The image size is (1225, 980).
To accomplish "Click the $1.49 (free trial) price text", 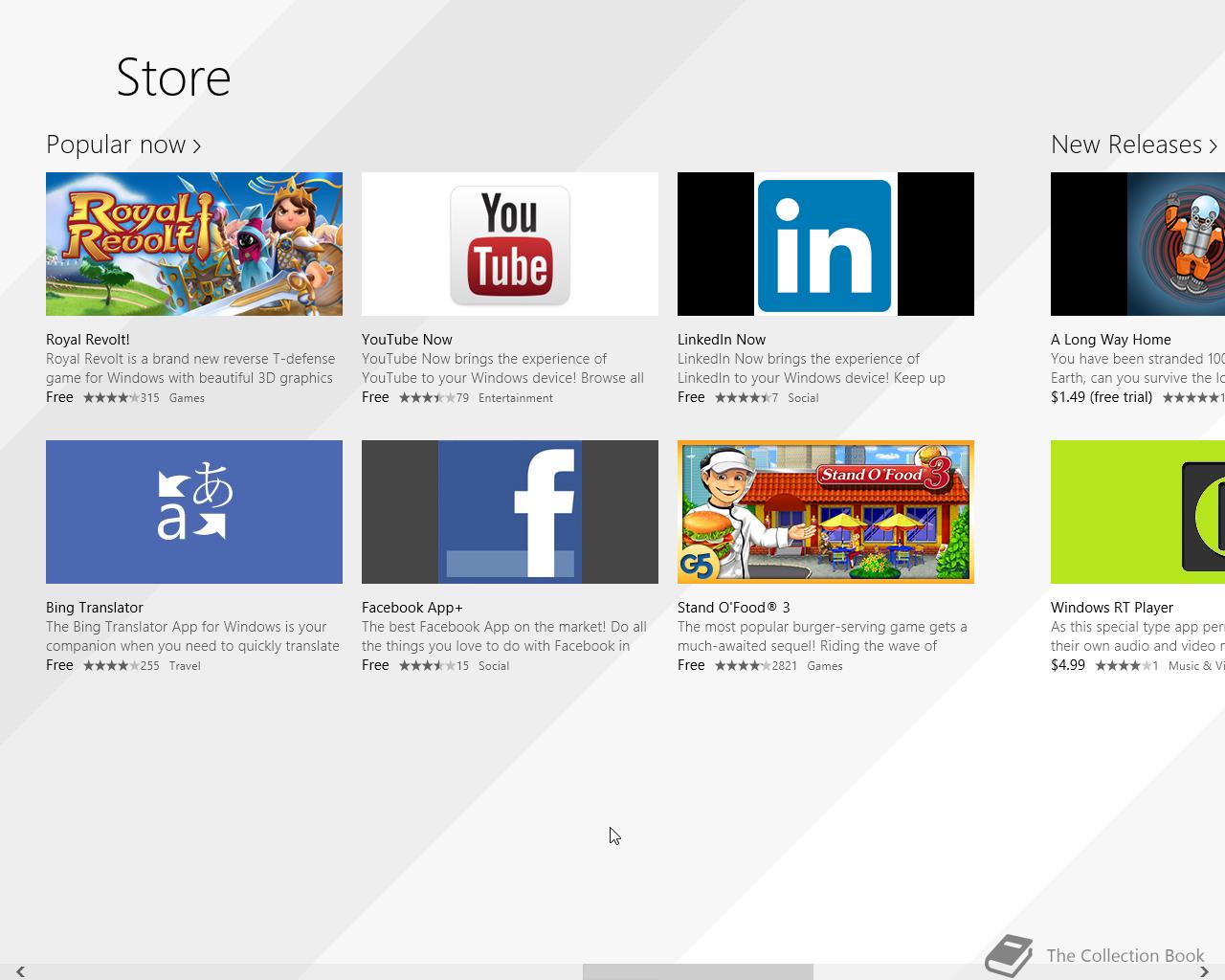I will (x=1102, y=397).
